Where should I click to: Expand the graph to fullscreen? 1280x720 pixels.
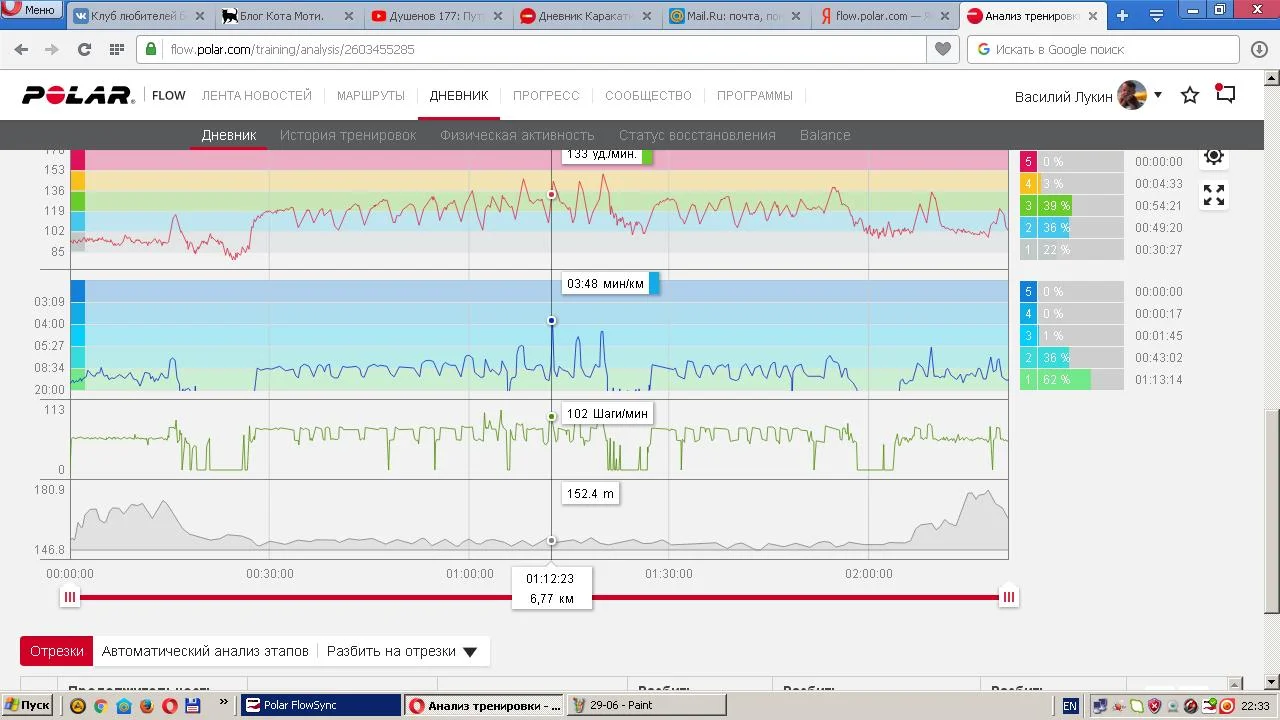(1213, 196)
